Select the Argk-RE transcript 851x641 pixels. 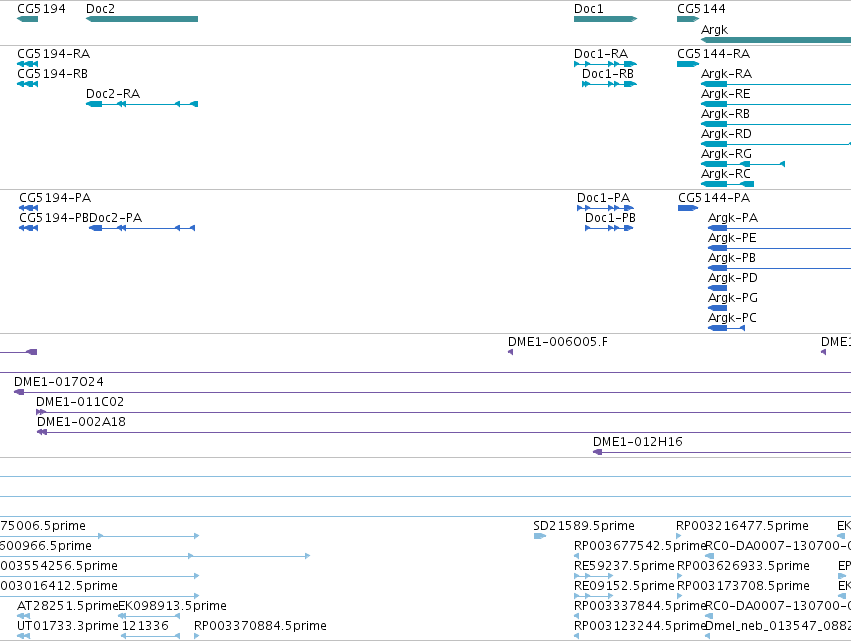click(x=776, y=104)
